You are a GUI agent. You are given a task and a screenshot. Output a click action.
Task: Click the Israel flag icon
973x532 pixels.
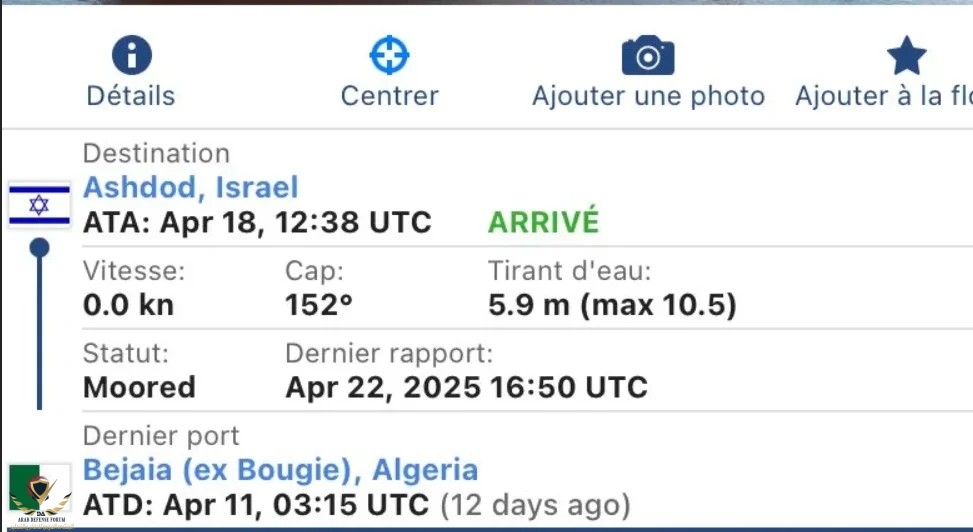[x=39, y=205]
